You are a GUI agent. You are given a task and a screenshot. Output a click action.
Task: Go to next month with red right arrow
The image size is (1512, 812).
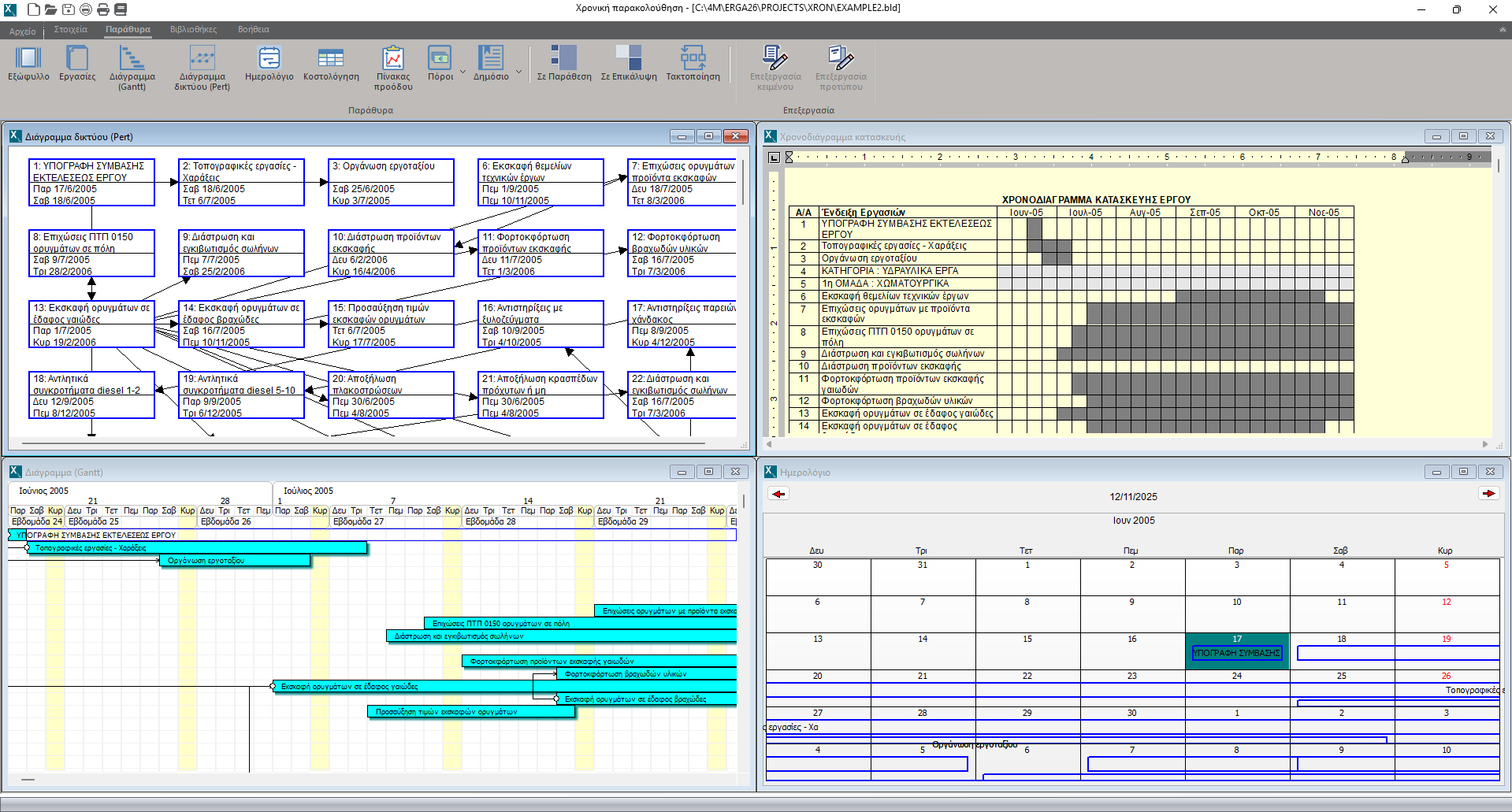click(1488, 494)
